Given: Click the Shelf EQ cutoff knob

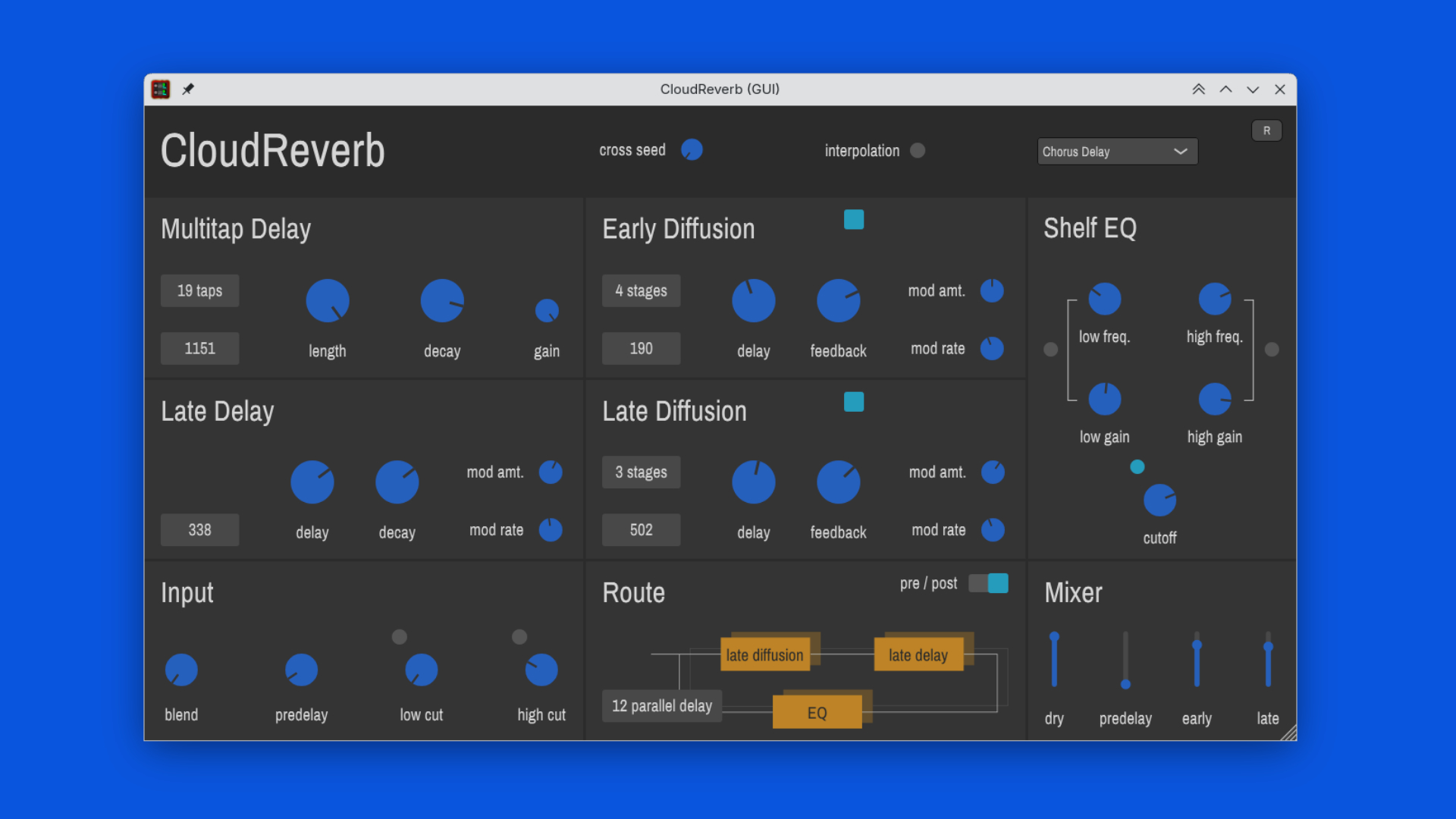Looking at the screenshot, I should [1159, 500].
